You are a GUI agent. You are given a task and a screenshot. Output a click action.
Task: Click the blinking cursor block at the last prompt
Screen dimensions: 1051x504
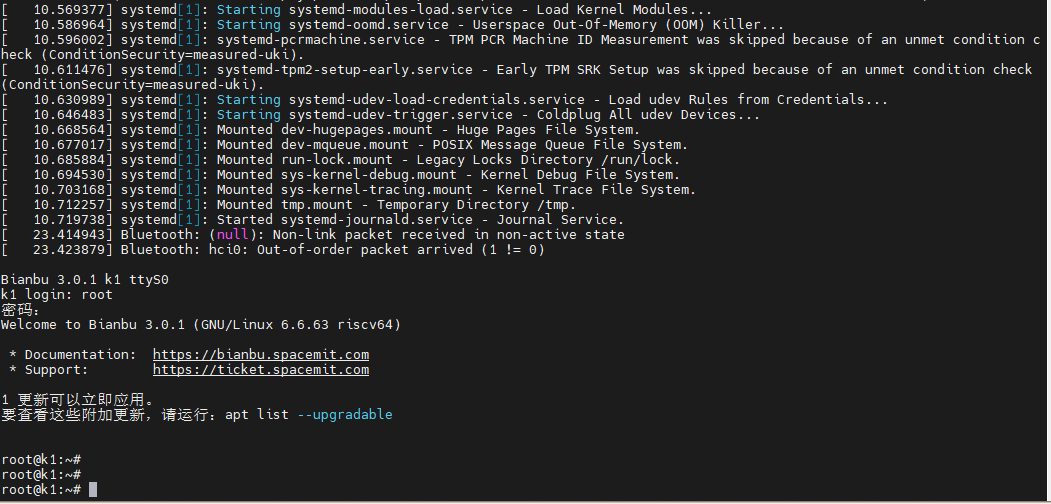(93, 490)
